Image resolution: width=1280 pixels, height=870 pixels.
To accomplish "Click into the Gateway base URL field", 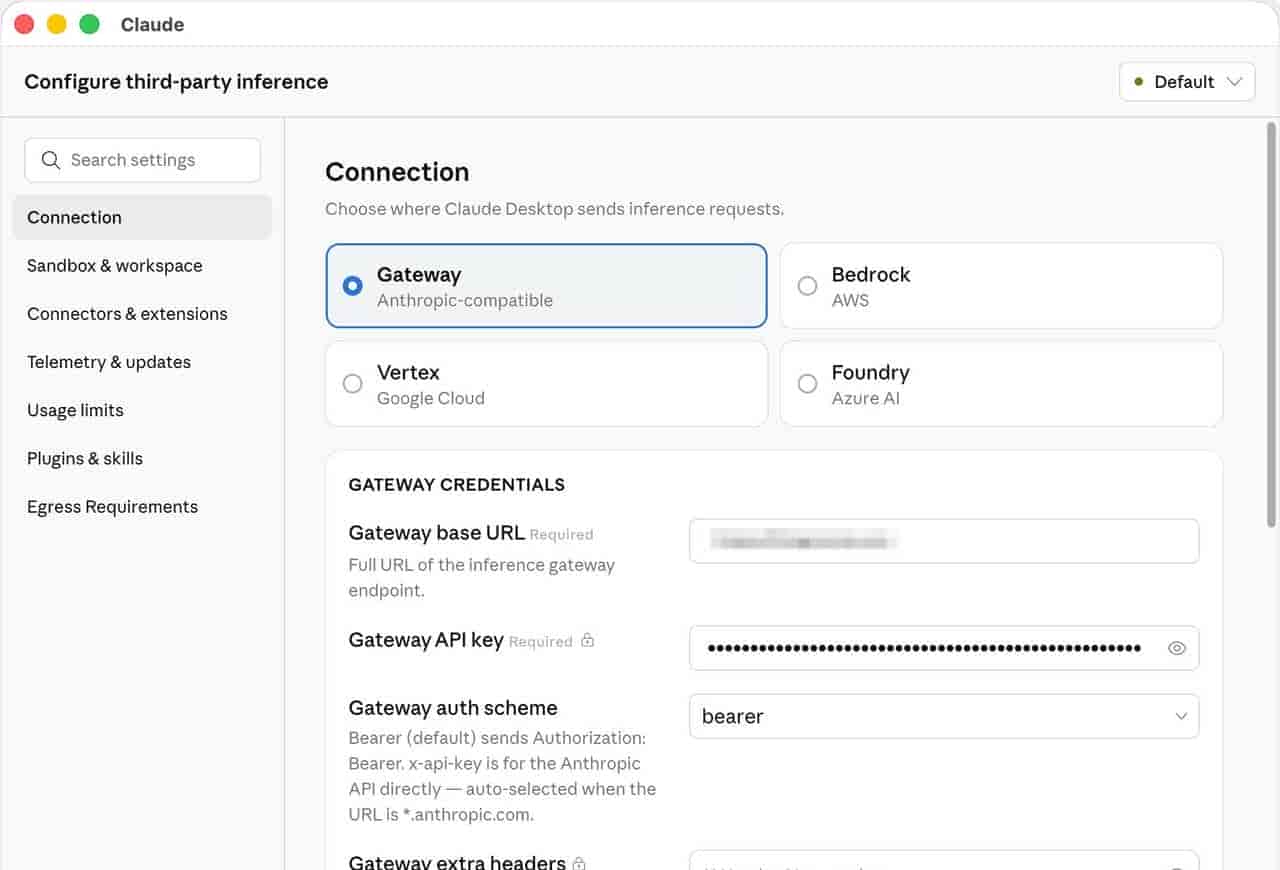I will pos(944,541).
